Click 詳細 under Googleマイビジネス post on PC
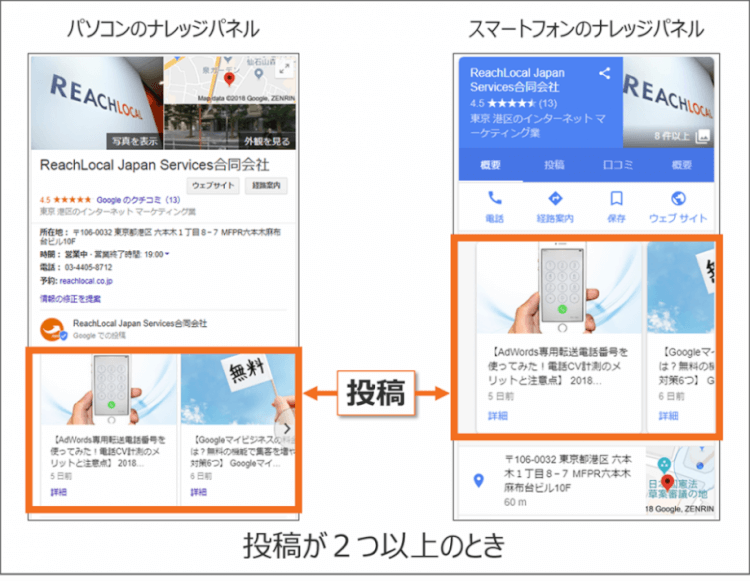Screen dimensions: 750x581 click(x=199, y=492)
